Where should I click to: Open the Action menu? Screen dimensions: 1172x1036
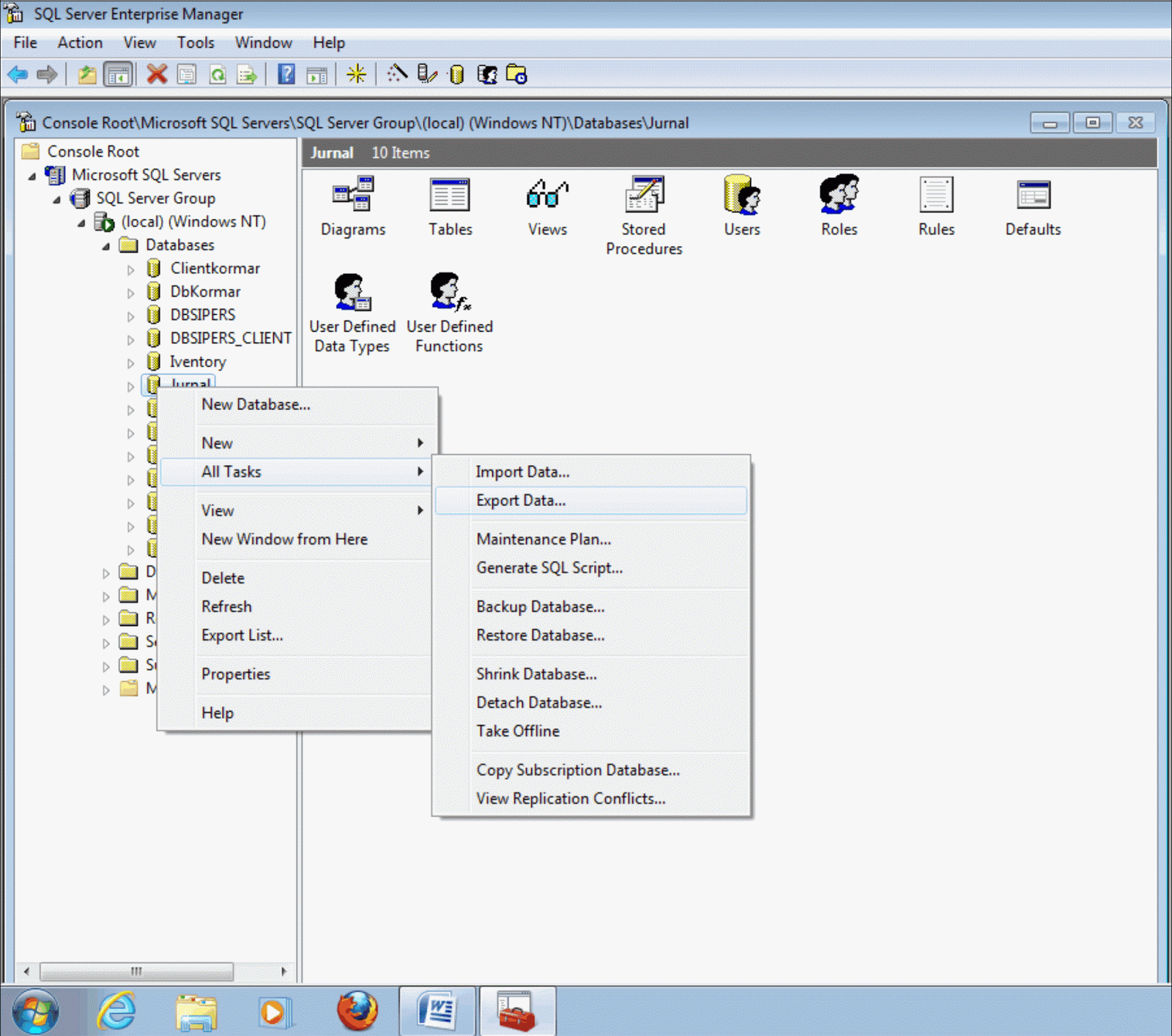click(x=80, y=42)
